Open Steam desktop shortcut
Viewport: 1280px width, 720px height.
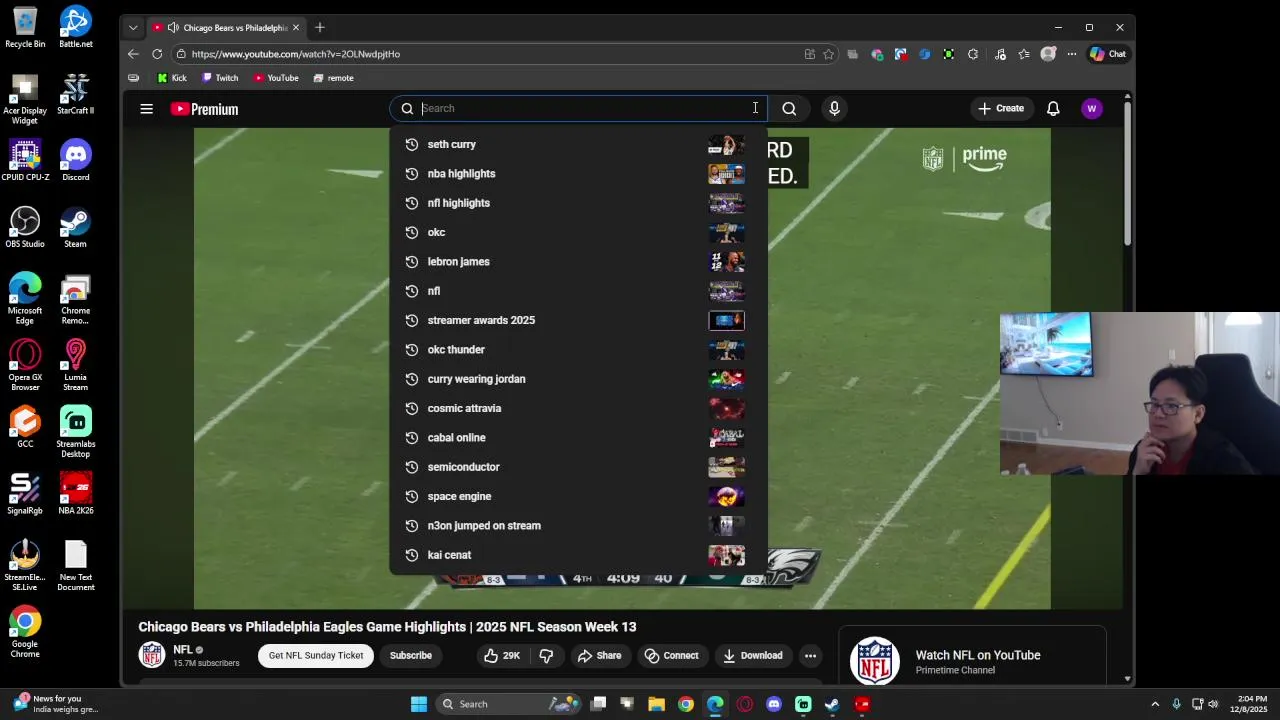tap(75, 227)
